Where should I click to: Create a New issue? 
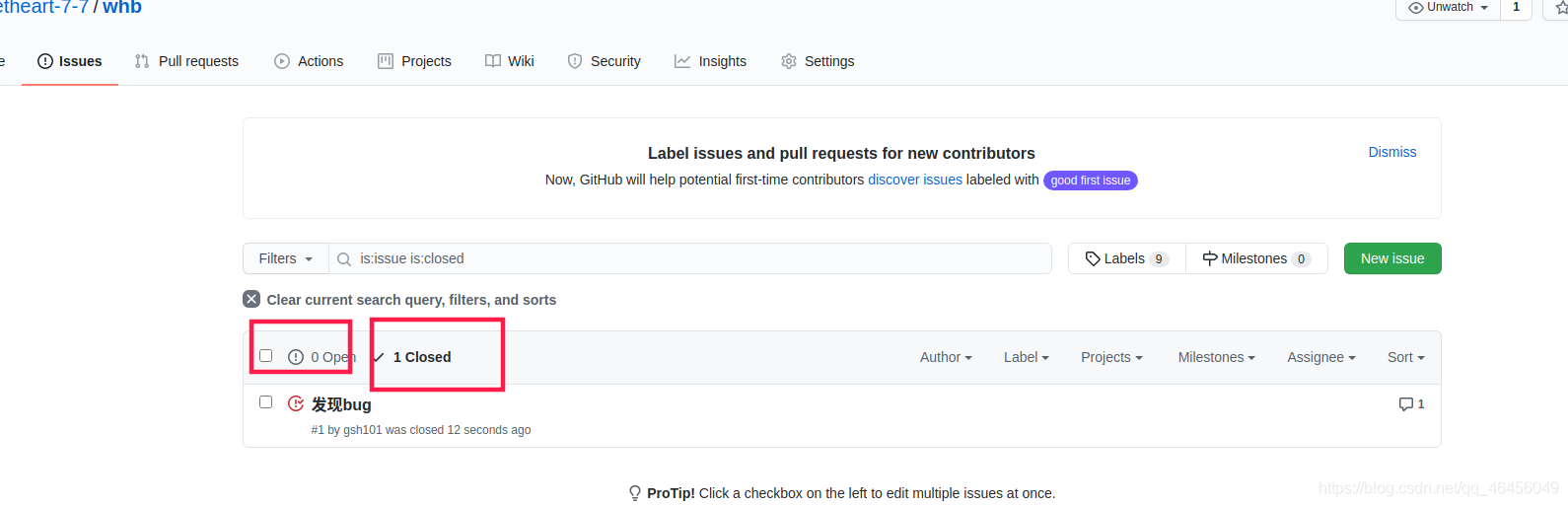pyautogui.click(x=1392, y=258)
